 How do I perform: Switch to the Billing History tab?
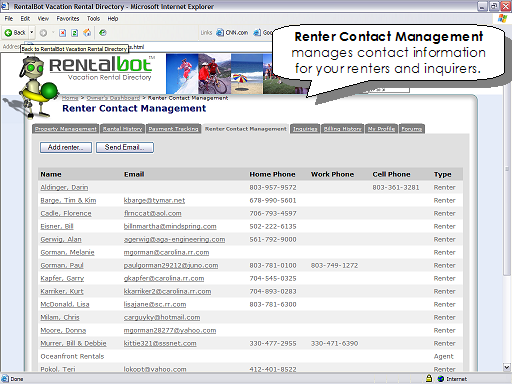pyautogui.click(x=342, y=129)
